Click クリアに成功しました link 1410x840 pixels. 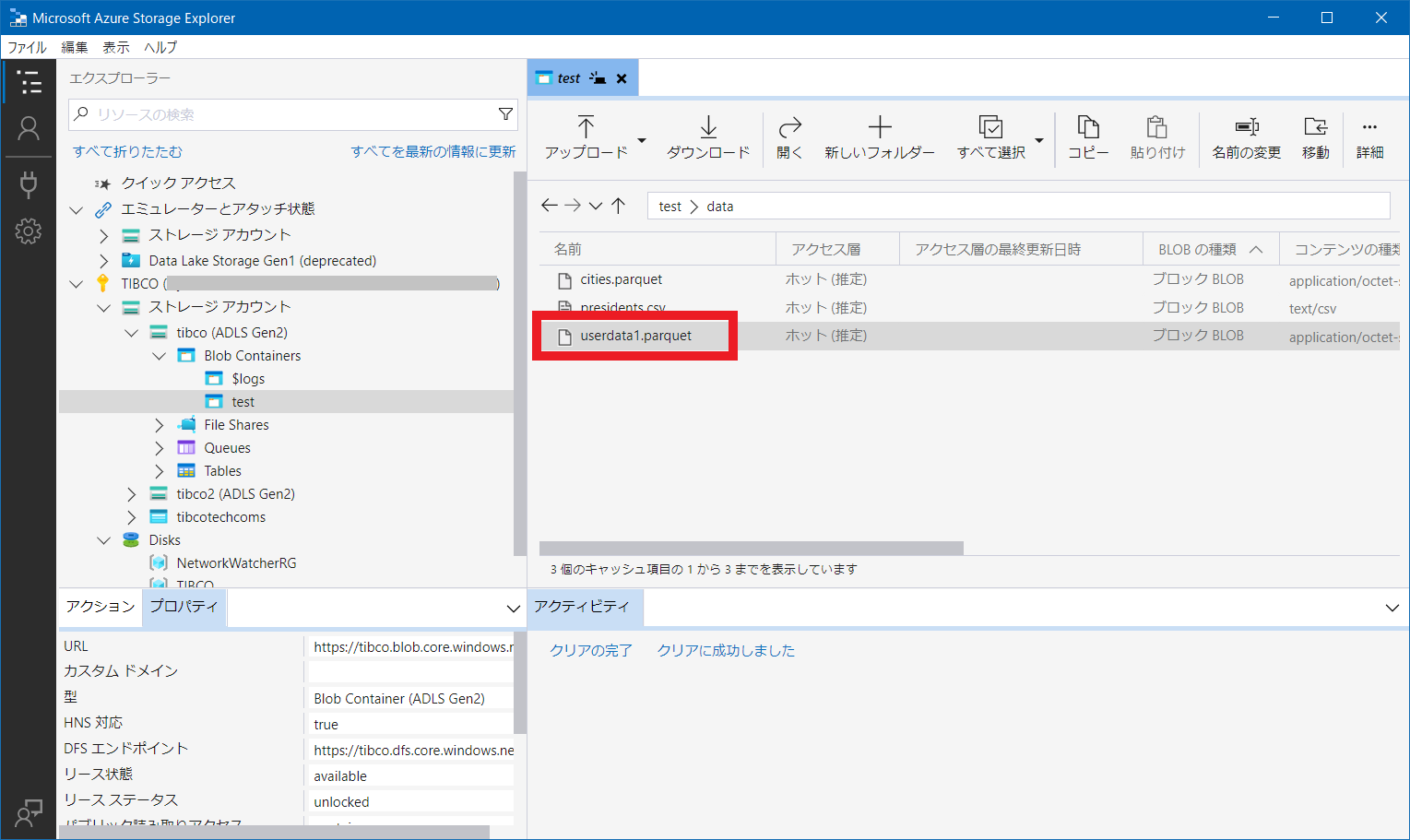tap(726, 650)
